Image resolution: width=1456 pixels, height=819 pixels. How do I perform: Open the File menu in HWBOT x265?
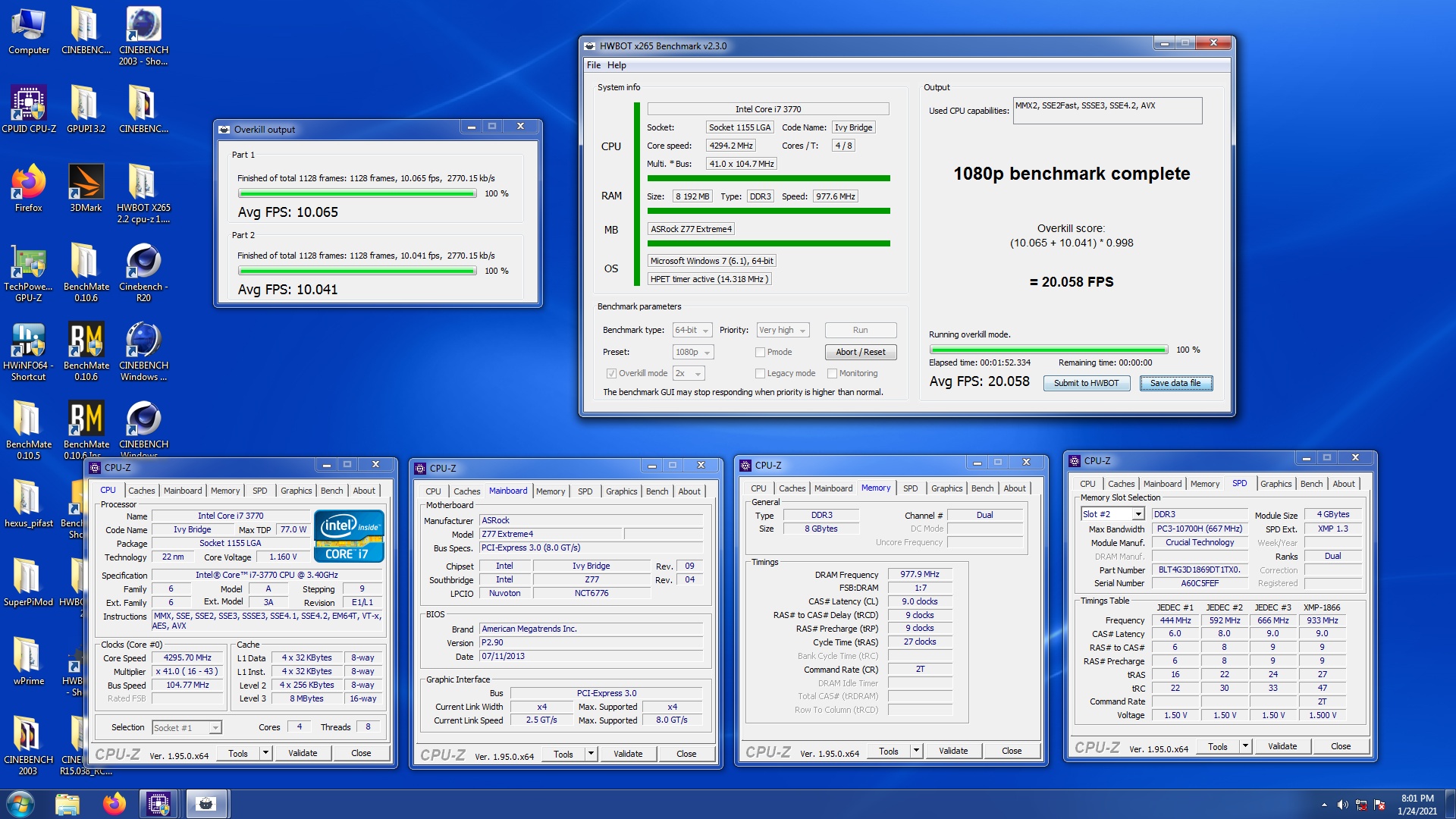[593, 65]
